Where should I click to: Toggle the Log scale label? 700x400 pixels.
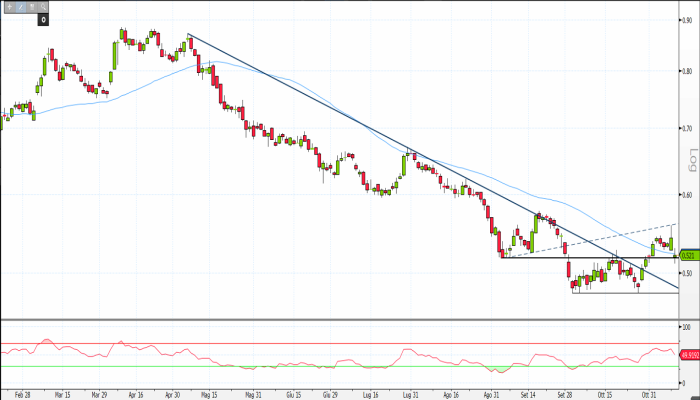[690, 159]
